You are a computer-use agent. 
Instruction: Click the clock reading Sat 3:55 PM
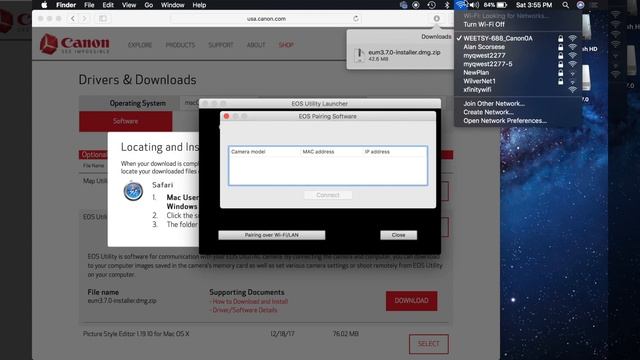pyautogui.click(x=534, y=5)
